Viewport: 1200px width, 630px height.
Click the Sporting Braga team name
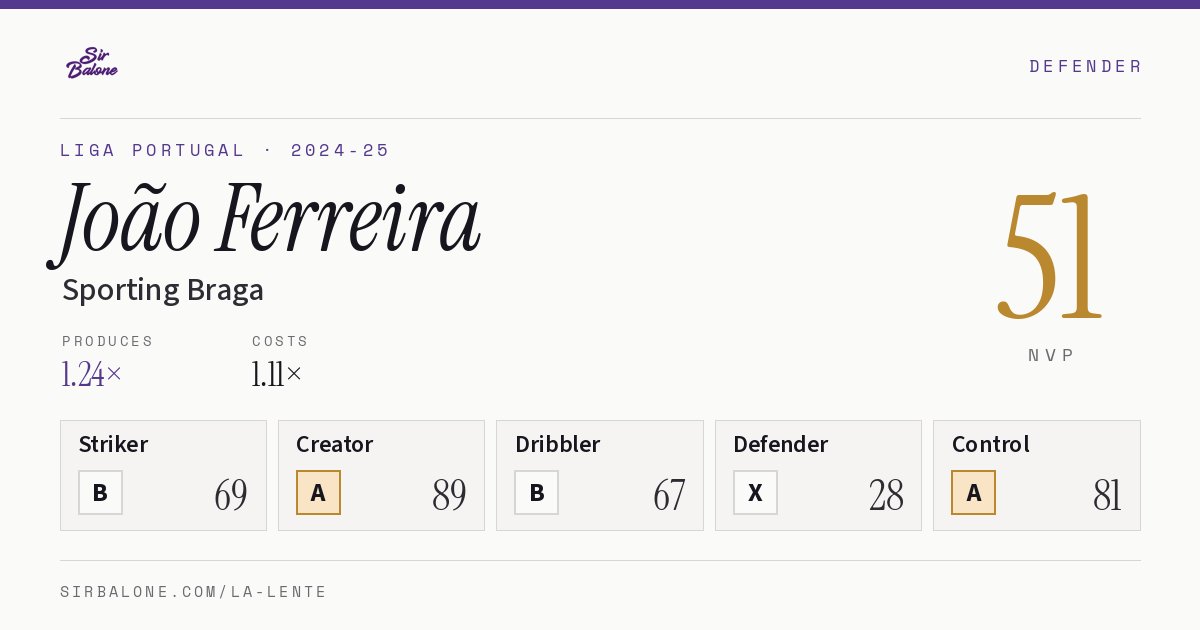pos(163,290)
